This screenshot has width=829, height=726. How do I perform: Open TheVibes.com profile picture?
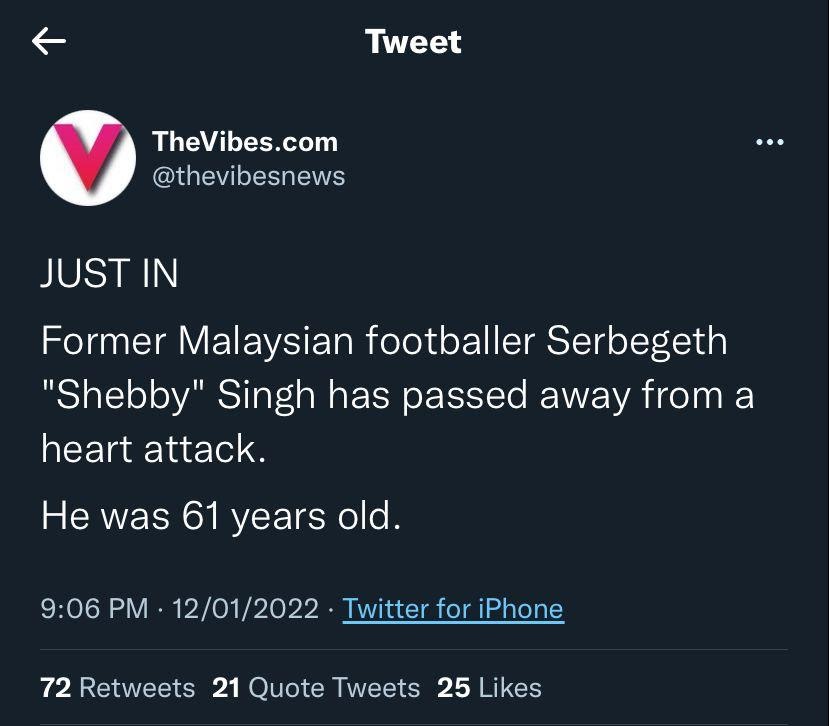click(x=88, y=158)
